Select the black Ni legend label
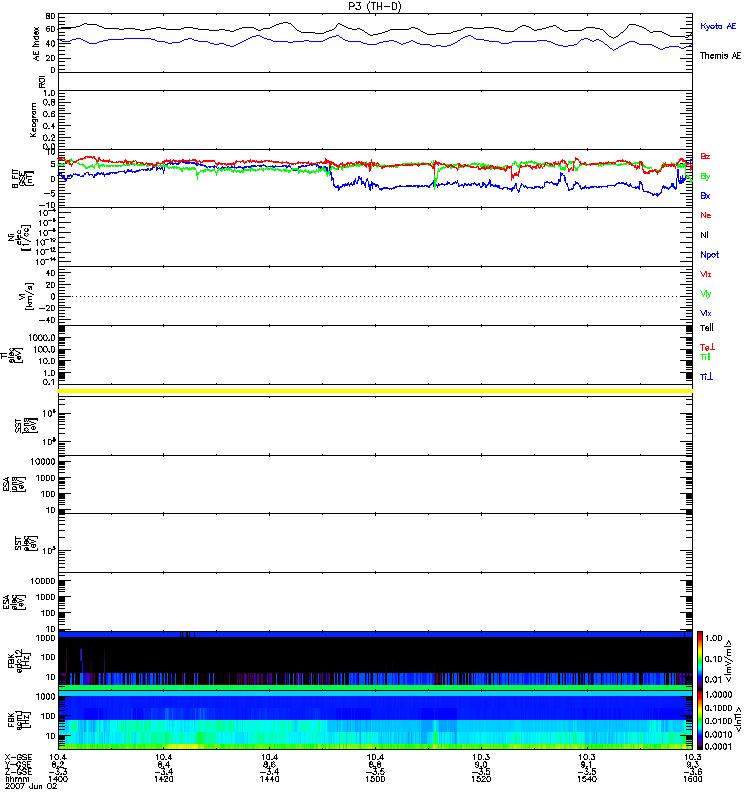This screenshot has width=750, height=800. coord(705,235)
